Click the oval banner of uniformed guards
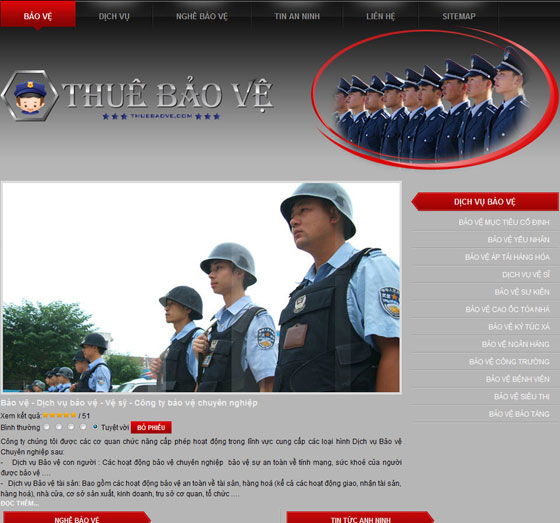Viewport: 560px width, 523px height. coord(434,100)
